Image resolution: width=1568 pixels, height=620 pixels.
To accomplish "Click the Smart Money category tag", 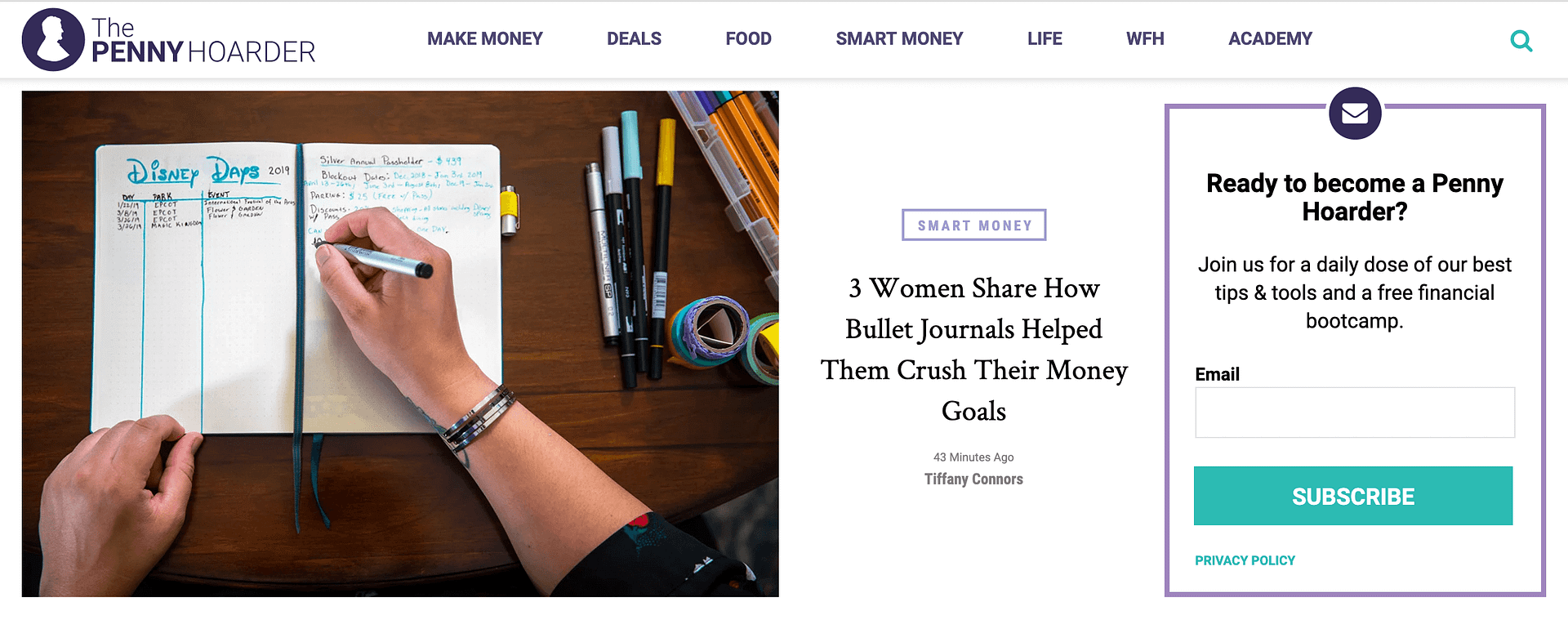I will coord(974,225).
